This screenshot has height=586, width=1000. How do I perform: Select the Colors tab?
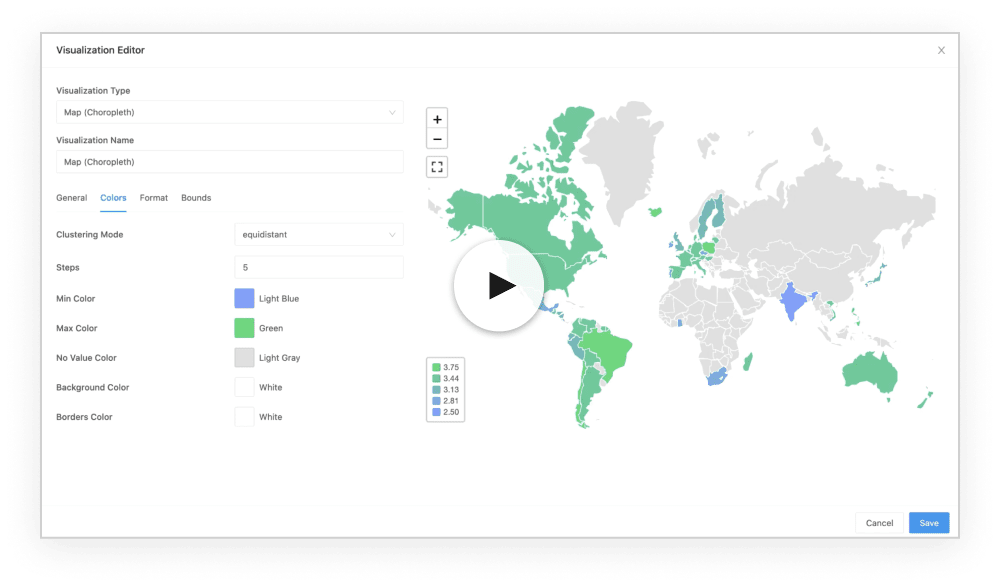(113, 198)
